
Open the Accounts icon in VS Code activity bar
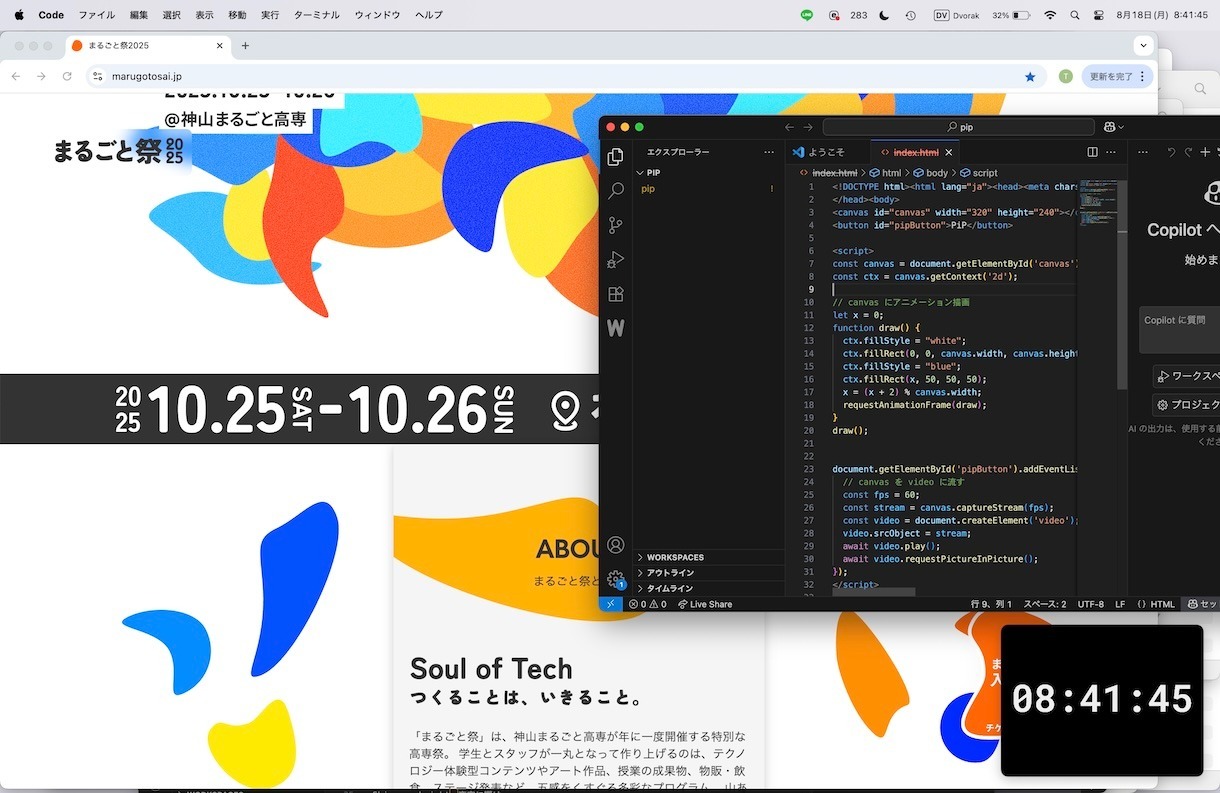coord(616,545)
